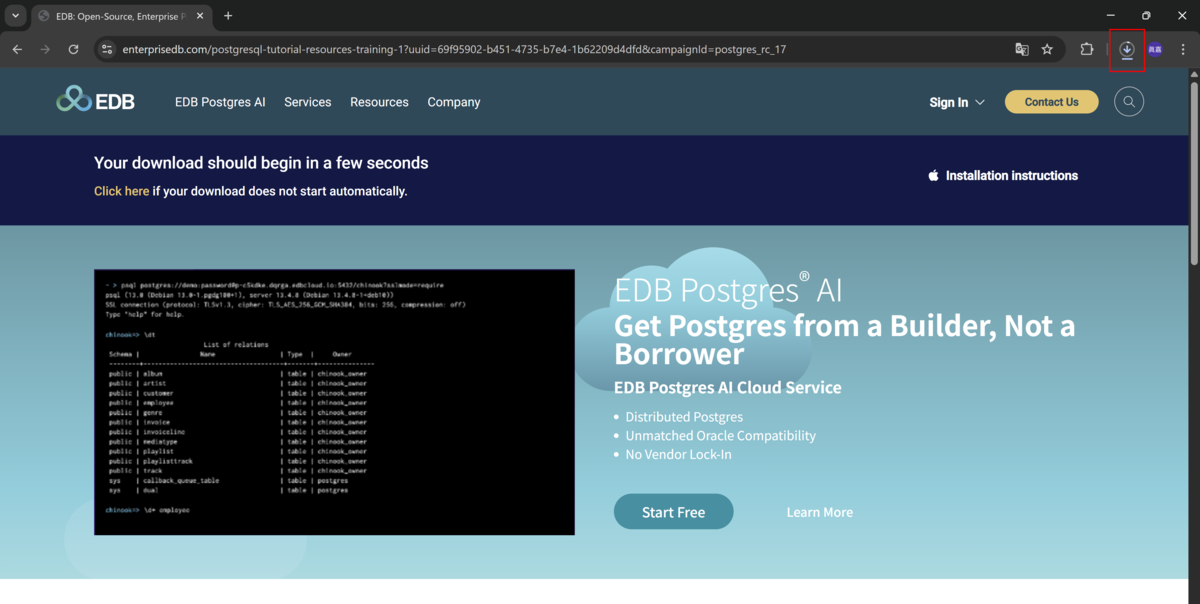
Task: Open the tab search dropdown arrow
Action: tap(15, 16)
